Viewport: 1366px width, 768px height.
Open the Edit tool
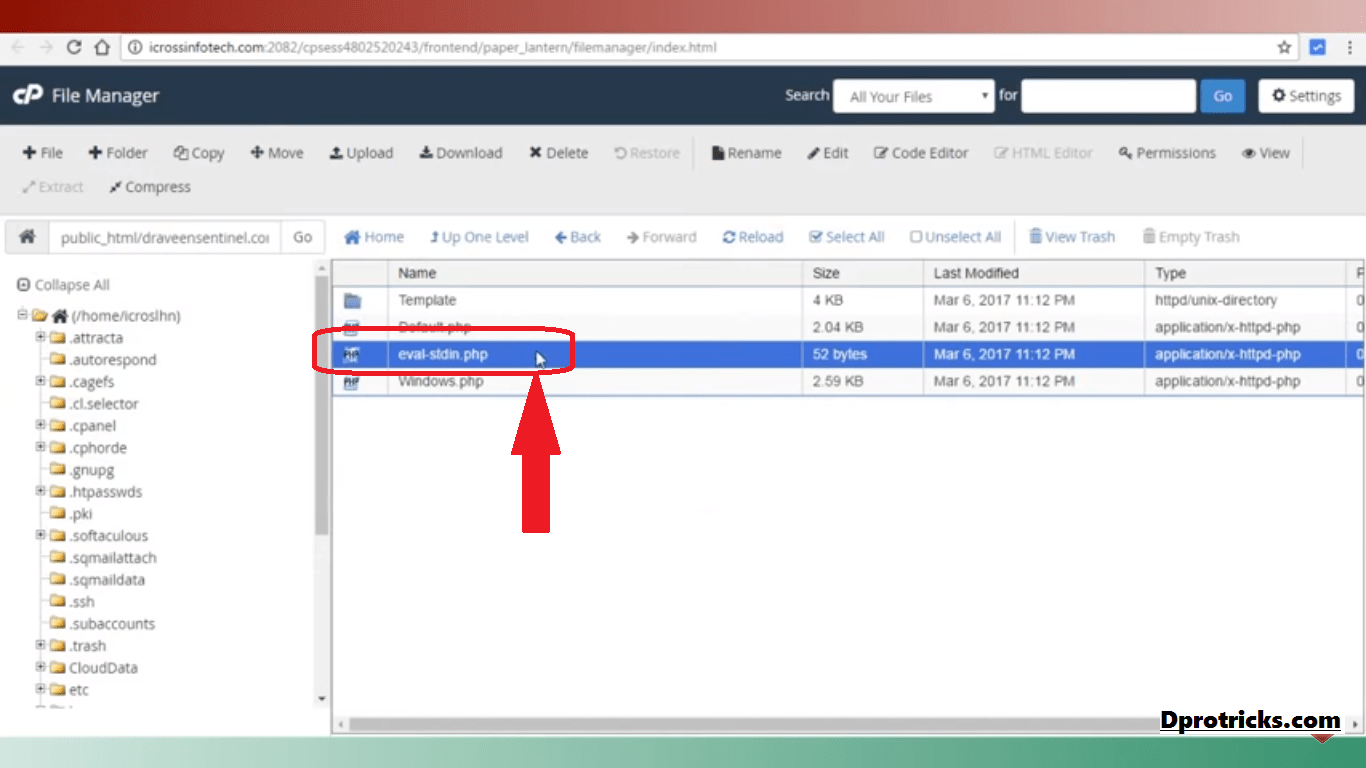pyautogui.click(x=828, y=153)
